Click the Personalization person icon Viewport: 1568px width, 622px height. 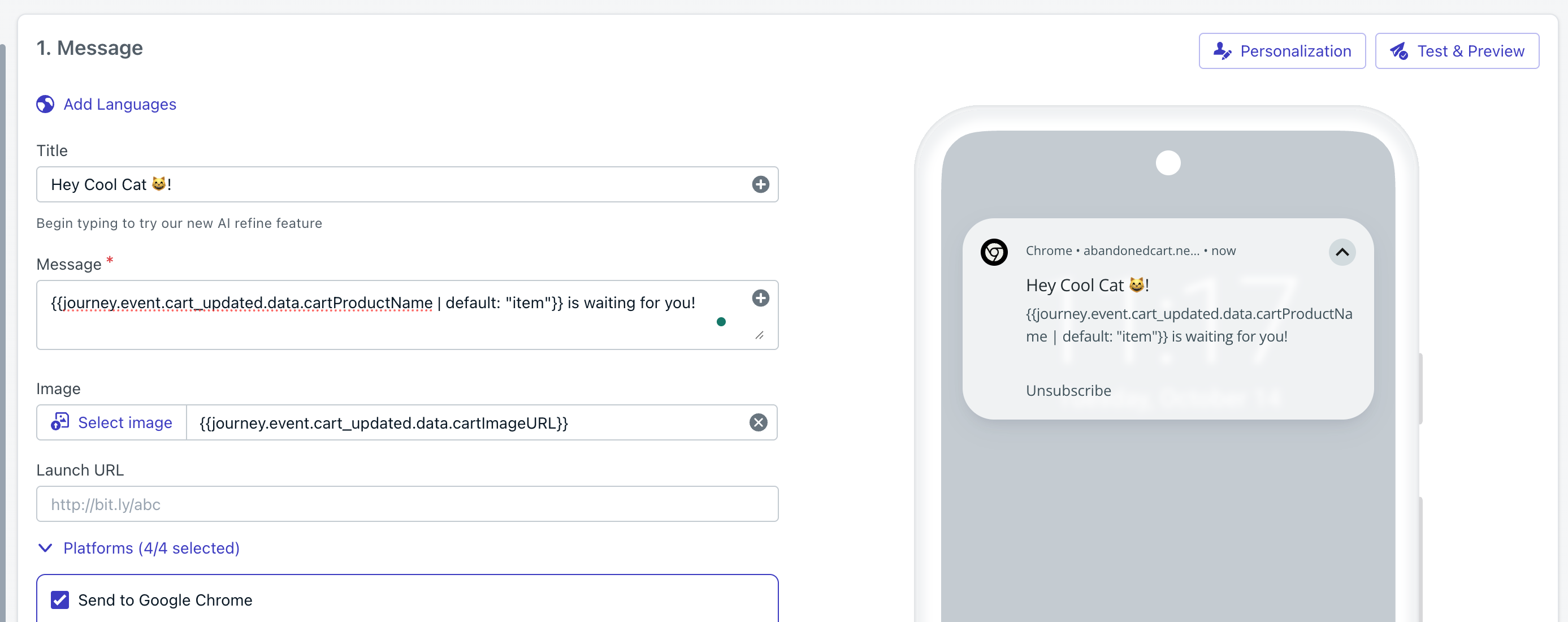pyautogui.click(x=1221, y=51)
